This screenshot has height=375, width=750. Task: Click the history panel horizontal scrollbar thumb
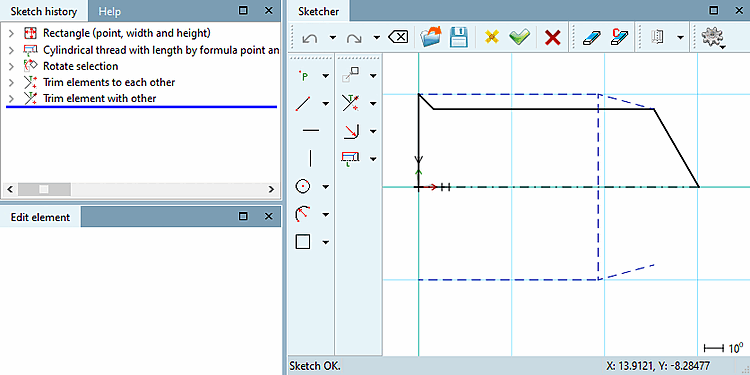tap(44, 189)
